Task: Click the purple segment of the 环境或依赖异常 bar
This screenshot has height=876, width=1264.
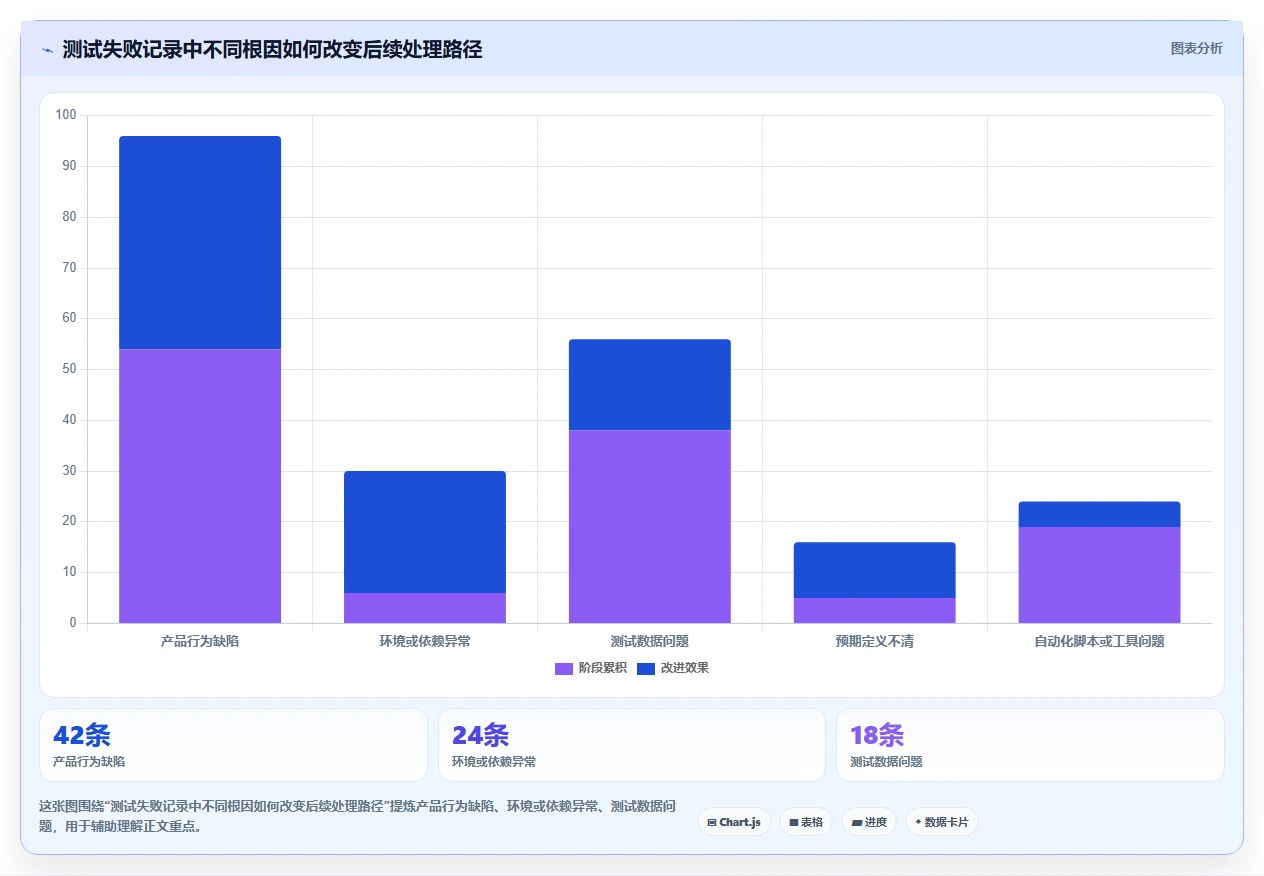Action: pos(425,608)
